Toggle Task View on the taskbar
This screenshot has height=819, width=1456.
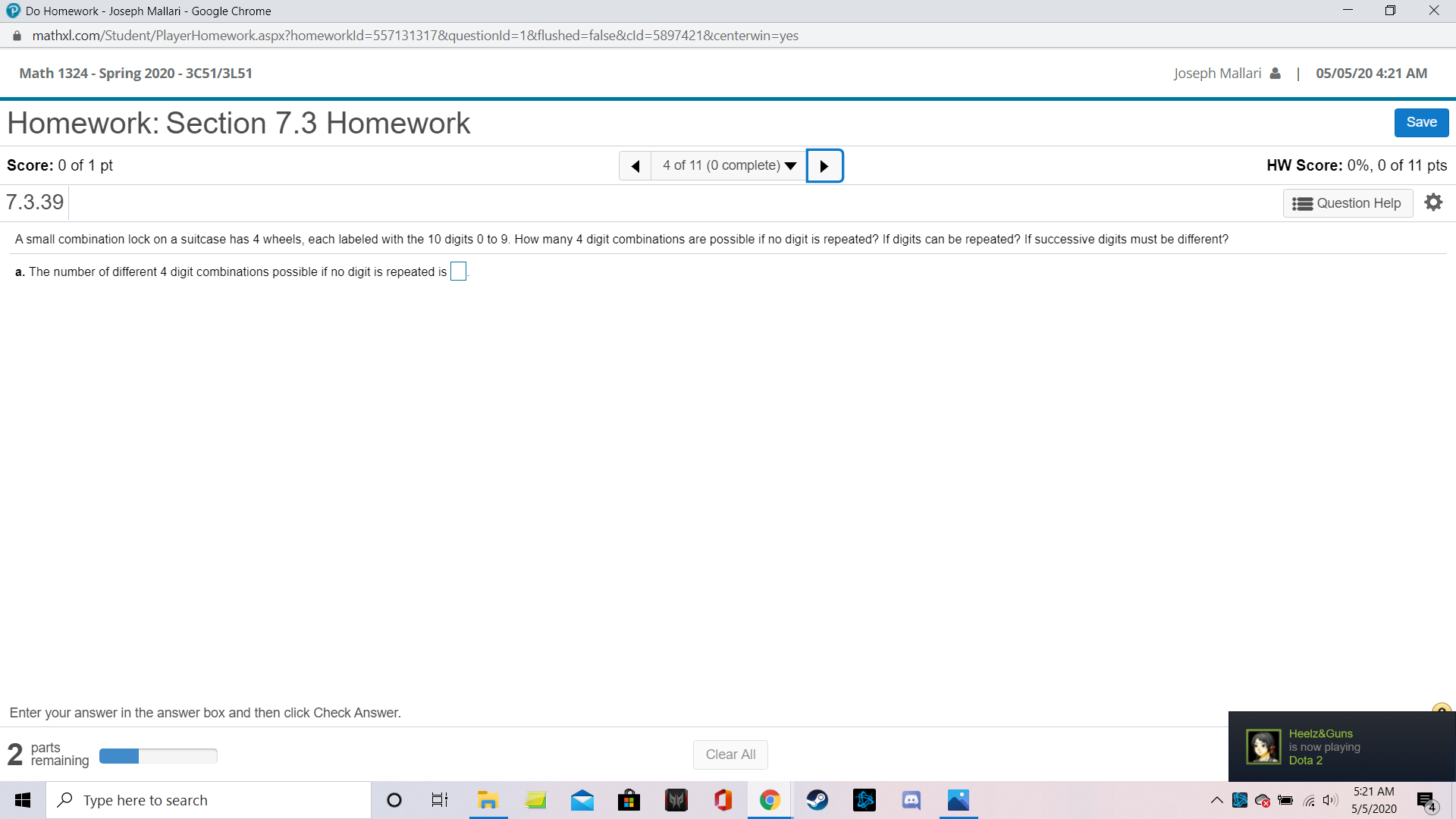438,799
